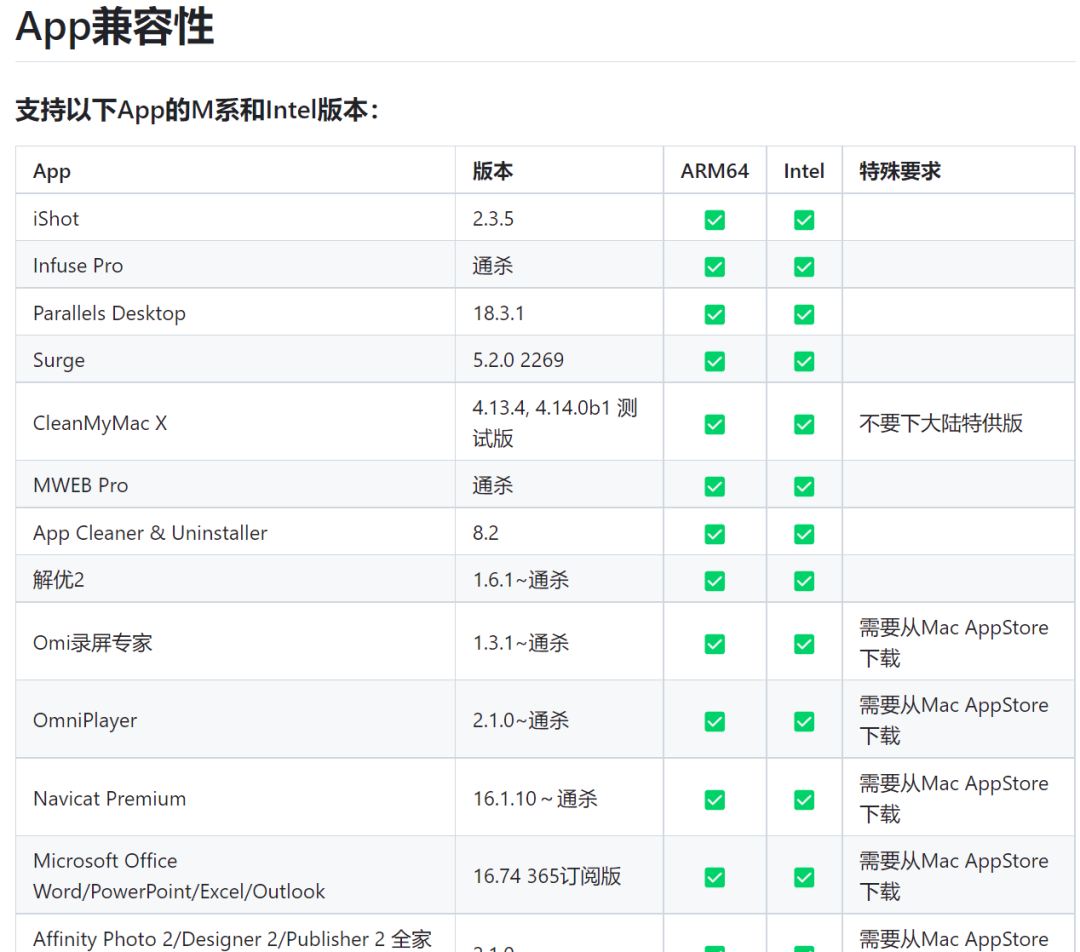This screenshot has width=1080, height=952.
Task: Select the Surge app name cell
Action: click(235, 360)
